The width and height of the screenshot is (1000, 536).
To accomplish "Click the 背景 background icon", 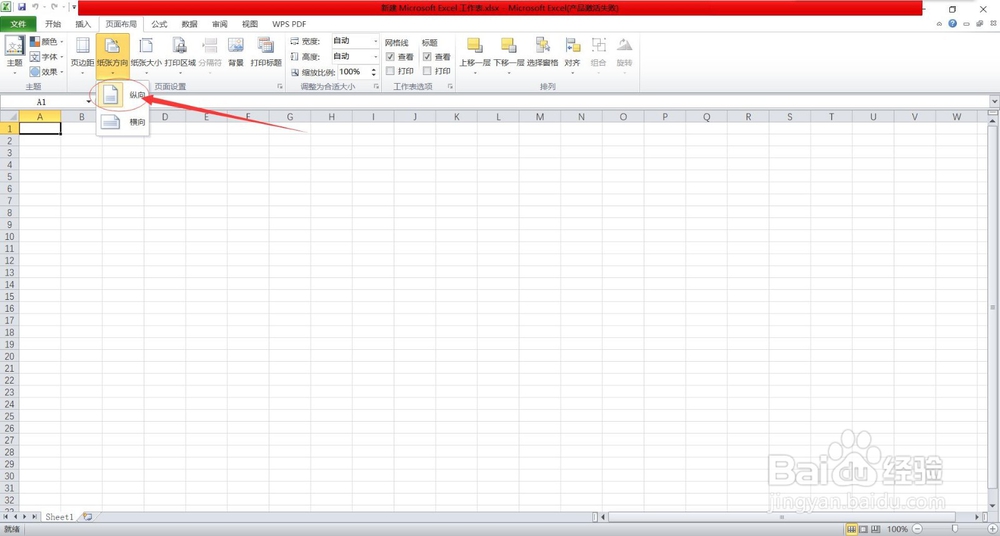I will pyautogui.click(x=236, y=45).
